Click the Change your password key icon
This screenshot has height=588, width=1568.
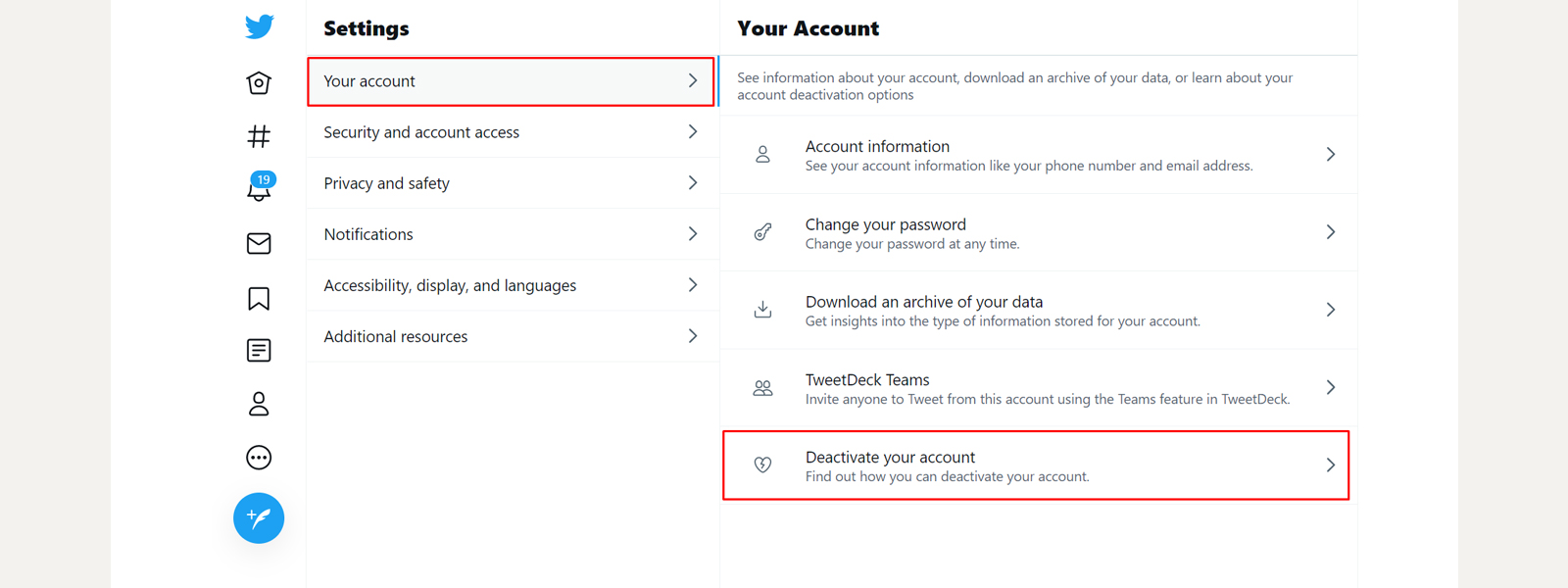[x=762, y=232]
